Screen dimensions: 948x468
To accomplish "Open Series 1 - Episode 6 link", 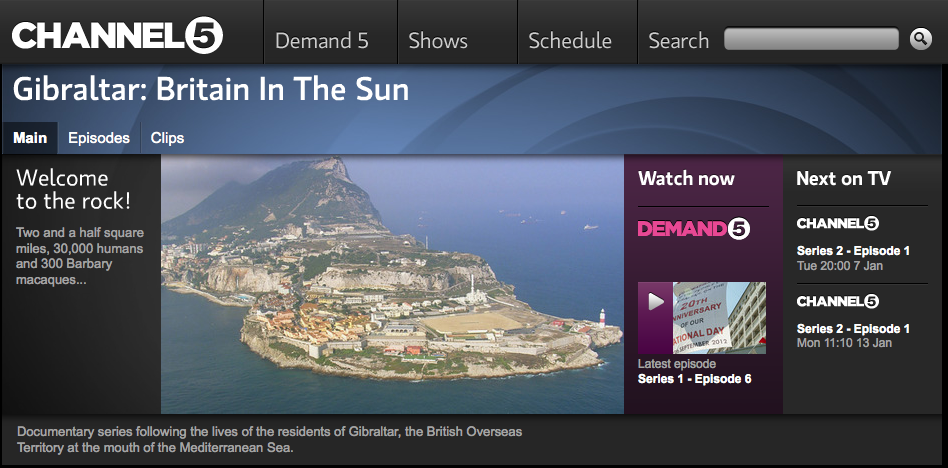I will [x=695, y=379].
